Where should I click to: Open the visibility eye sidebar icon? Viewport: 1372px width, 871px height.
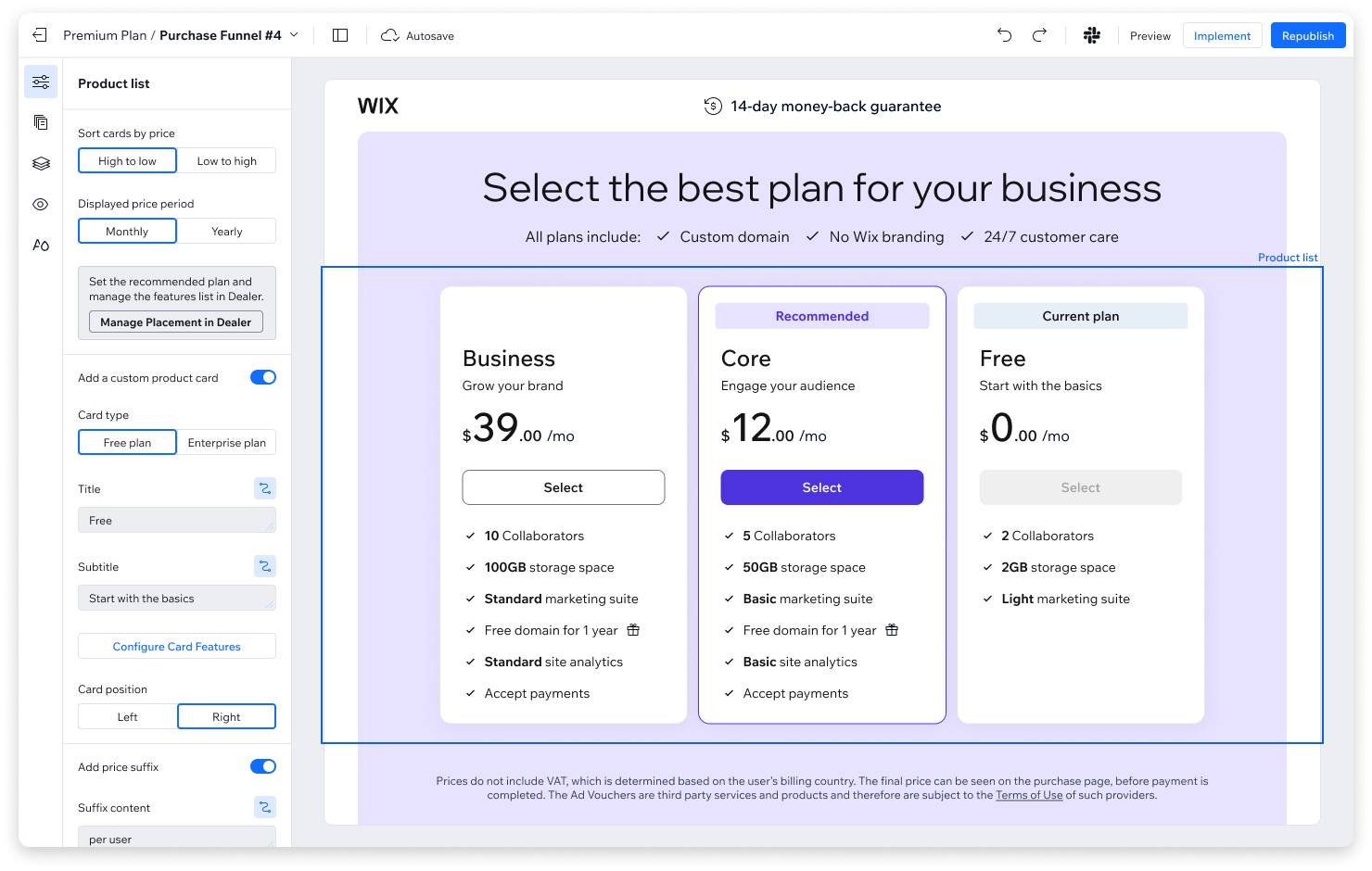[41, 204]
